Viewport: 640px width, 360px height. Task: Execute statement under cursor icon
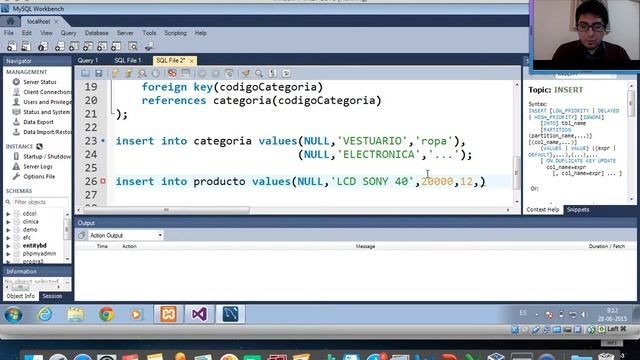click(x=129, y=73)
